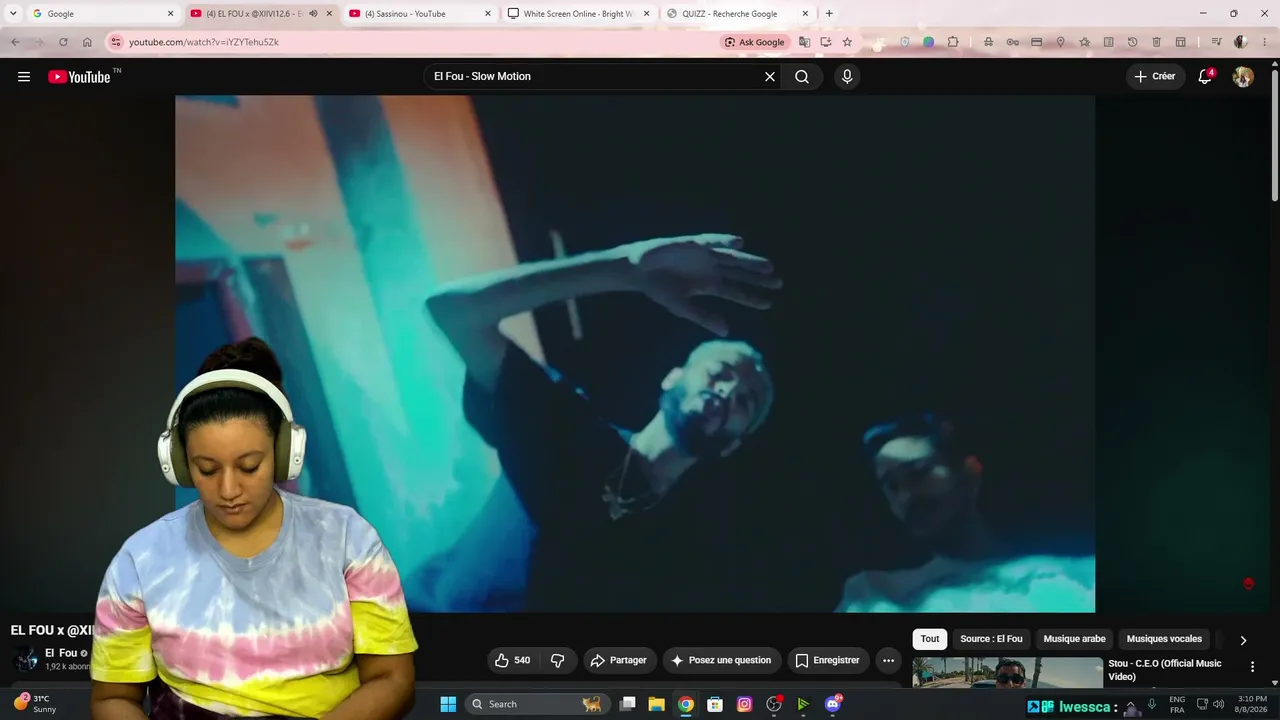Open options menu for Stou - C.E.O video
The image size is (1280, 720).
[1252, 667]
